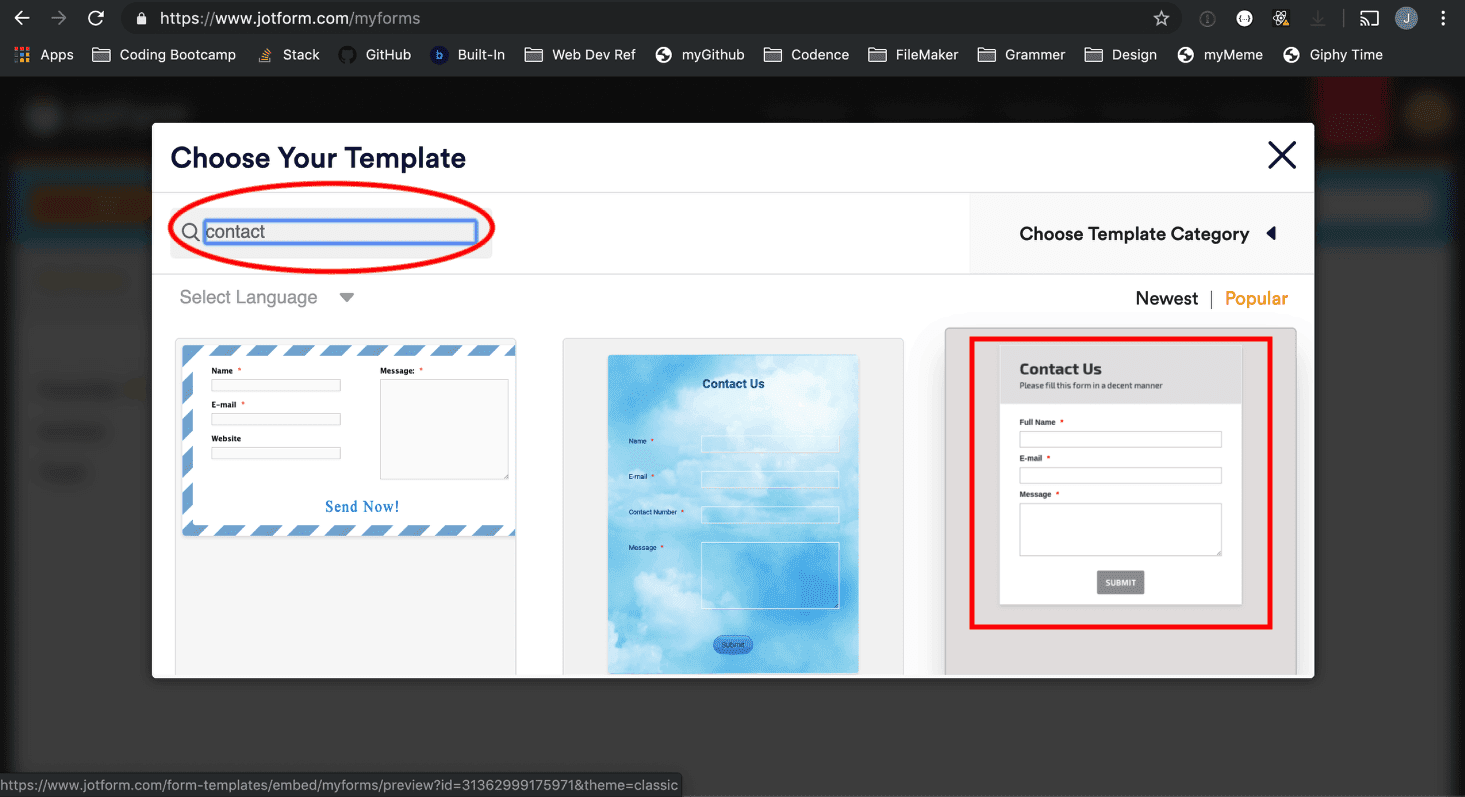1465x797 pixels.
Task: Click the Apps grid icon on bookmarks bar
Action: 21,54
